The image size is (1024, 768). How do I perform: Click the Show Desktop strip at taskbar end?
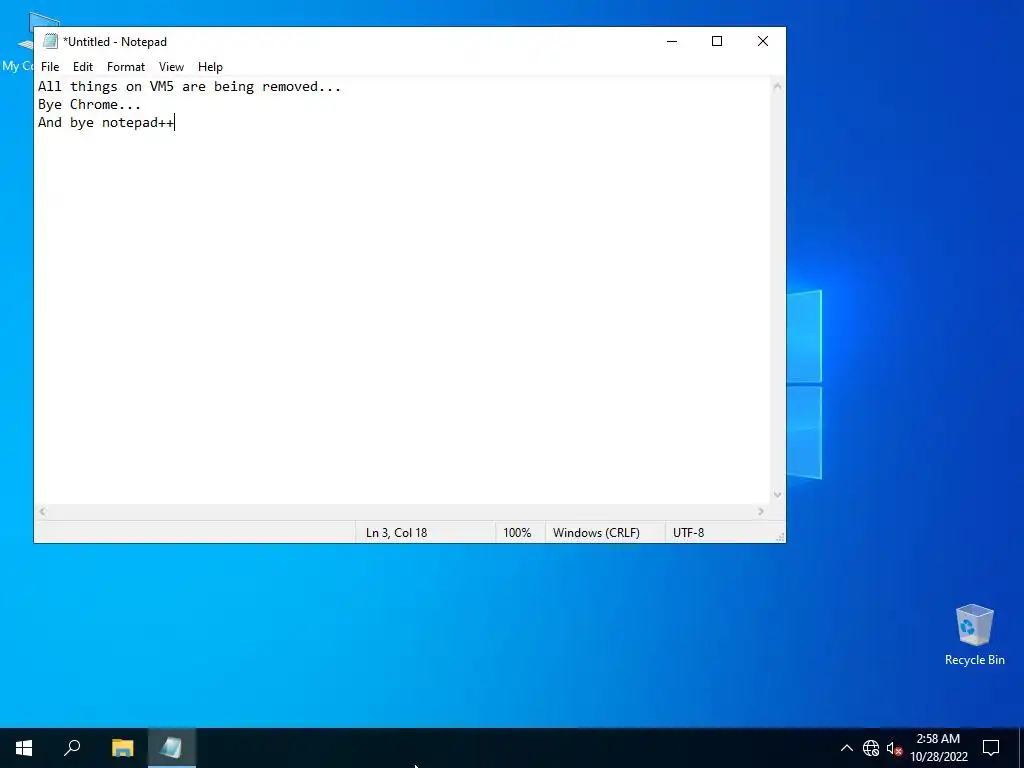[x=1021, y=748]
